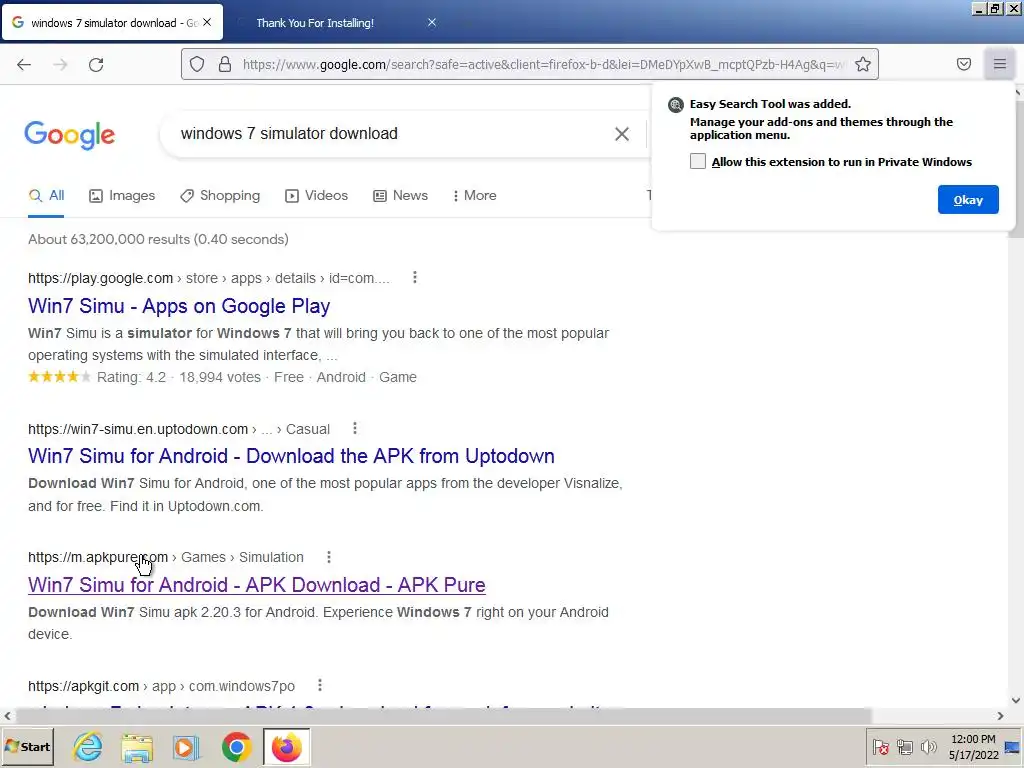
Task: Open Windows Explorer folder in taskbar
Action: click(137, 746)
